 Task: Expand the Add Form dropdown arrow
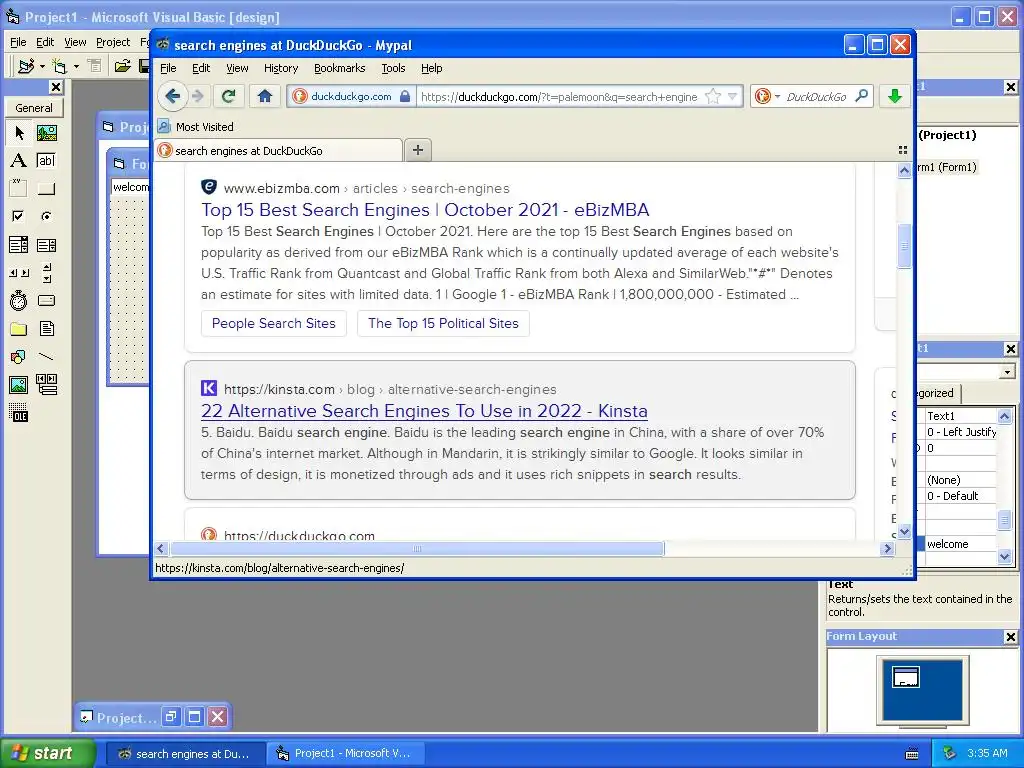click(76, 66)
